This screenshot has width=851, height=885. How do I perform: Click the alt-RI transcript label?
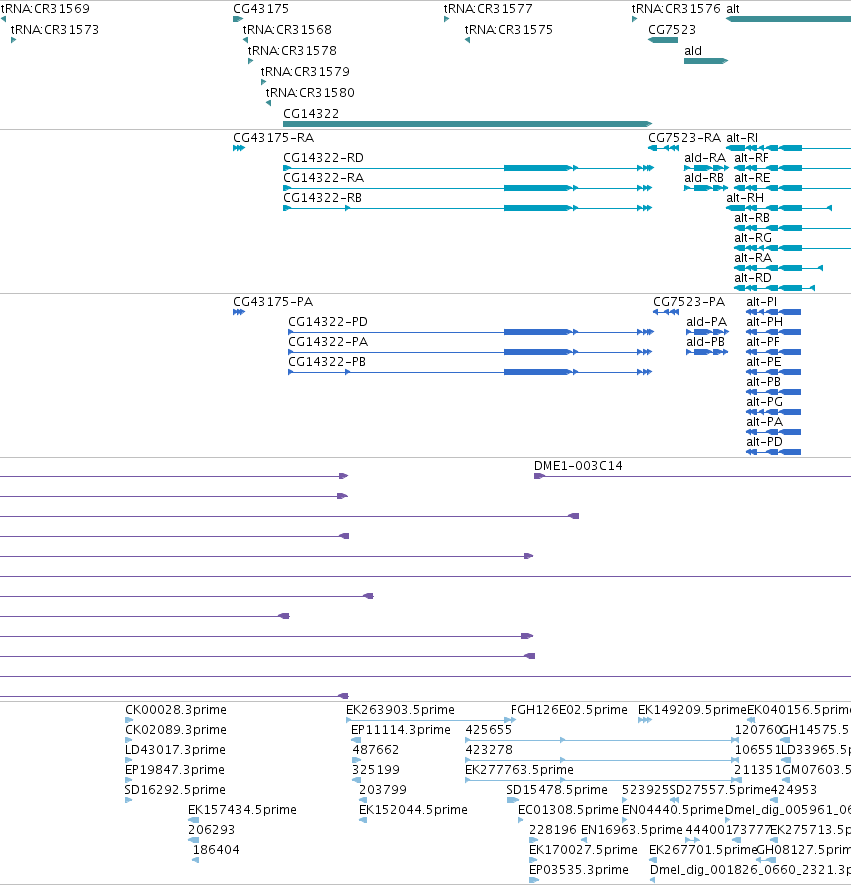click(x=742, y=138)
